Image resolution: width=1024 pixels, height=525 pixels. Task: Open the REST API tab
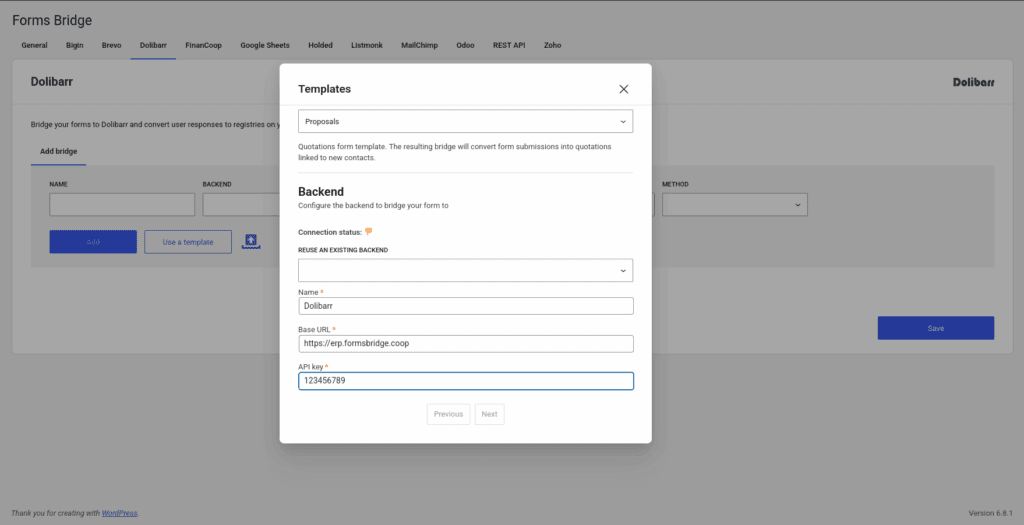(509, 45)
